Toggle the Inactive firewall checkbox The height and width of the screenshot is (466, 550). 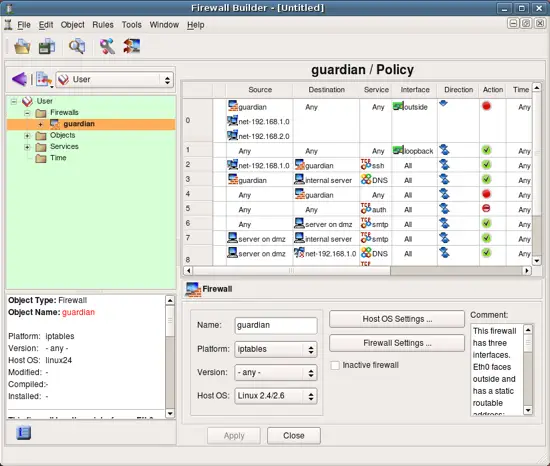pyautogui.click(x=335, y=365)
